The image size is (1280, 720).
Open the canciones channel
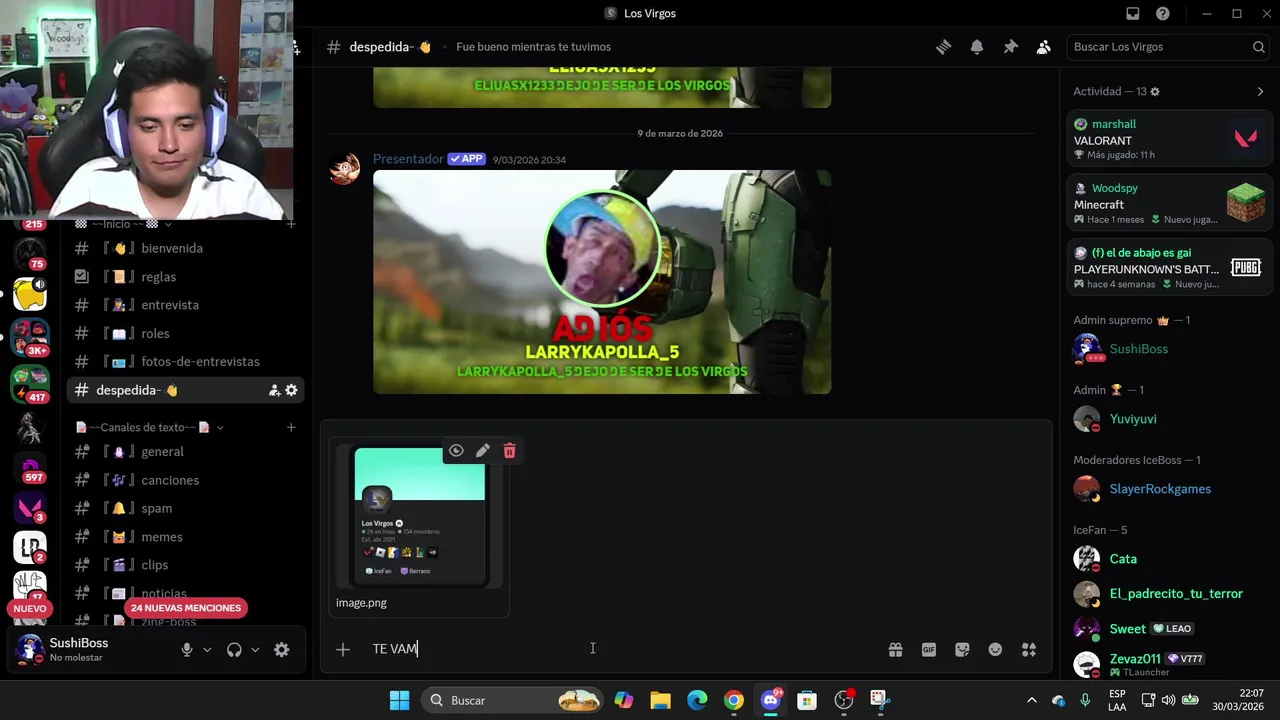click(x=186, y=480)
